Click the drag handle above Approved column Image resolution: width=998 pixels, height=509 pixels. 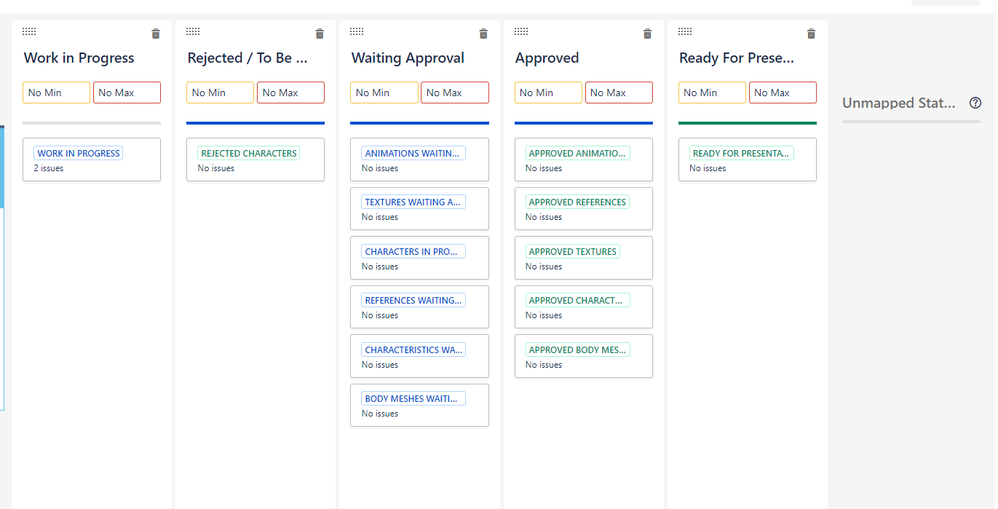521,31
